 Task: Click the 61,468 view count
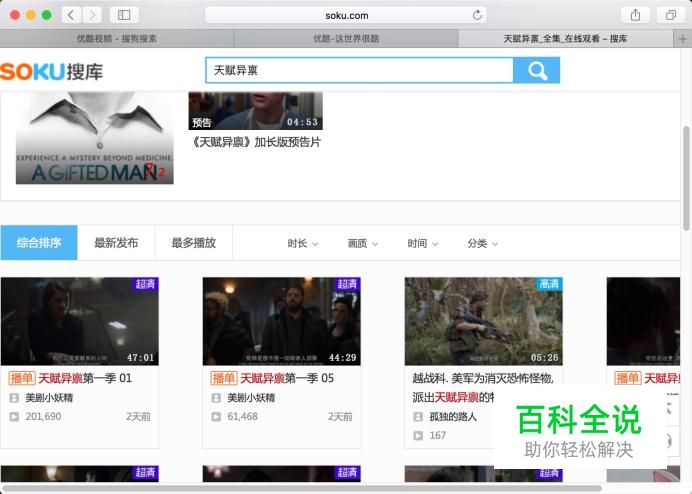pos(242,416)
